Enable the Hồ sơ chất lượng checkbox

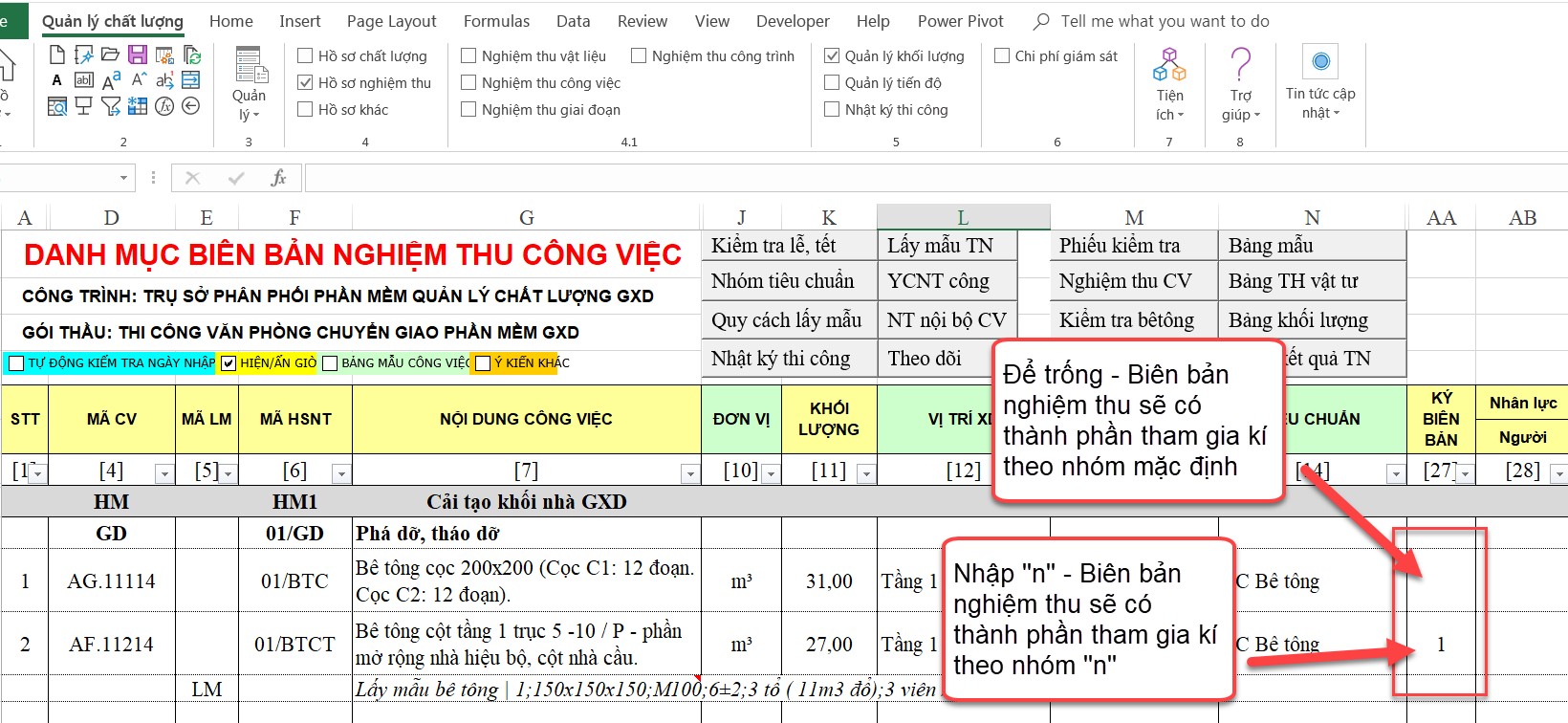click(306, 56)
